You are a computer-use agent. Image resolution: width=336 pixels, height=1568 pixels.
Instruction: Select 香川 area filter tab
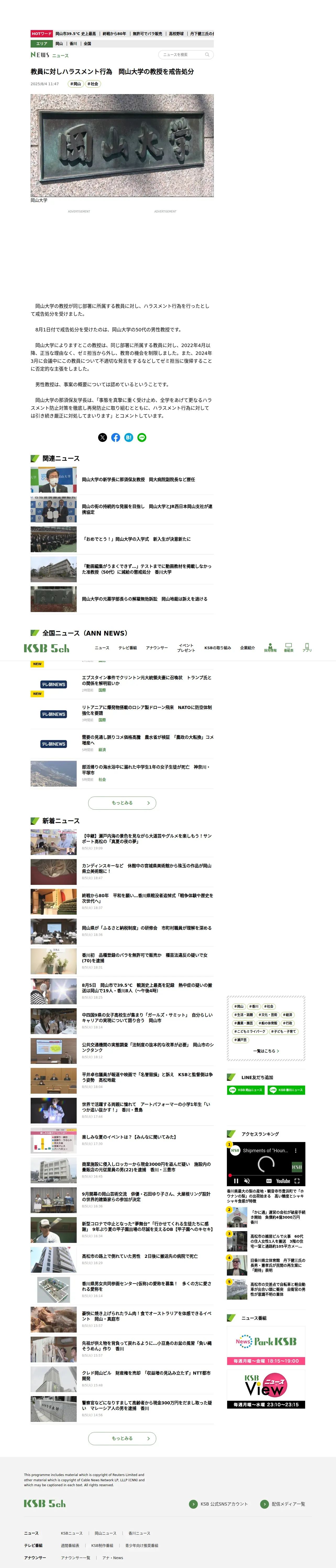(x=73, y=44)
